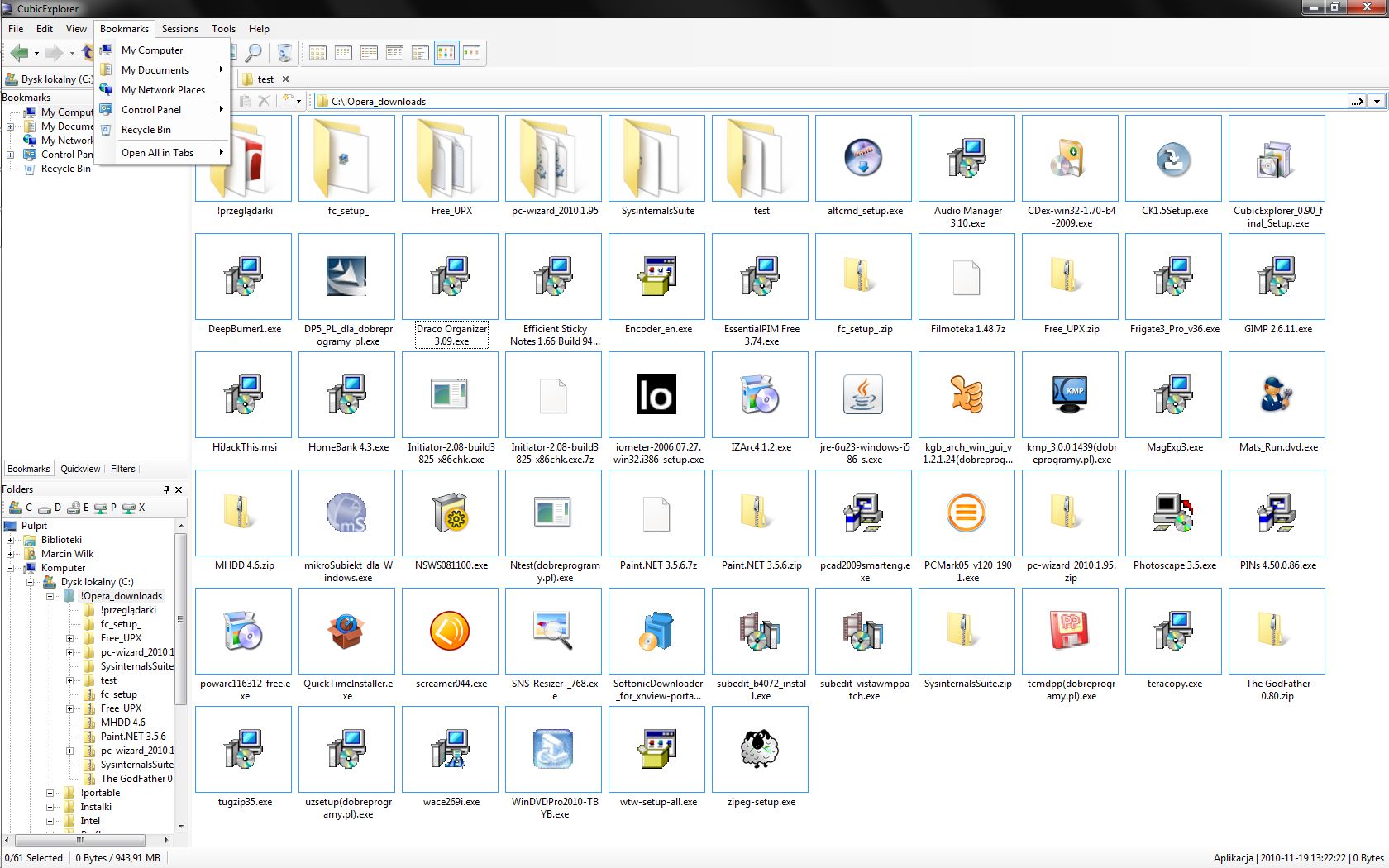Expand the Instalki folder node

click(x=50, y=807)
